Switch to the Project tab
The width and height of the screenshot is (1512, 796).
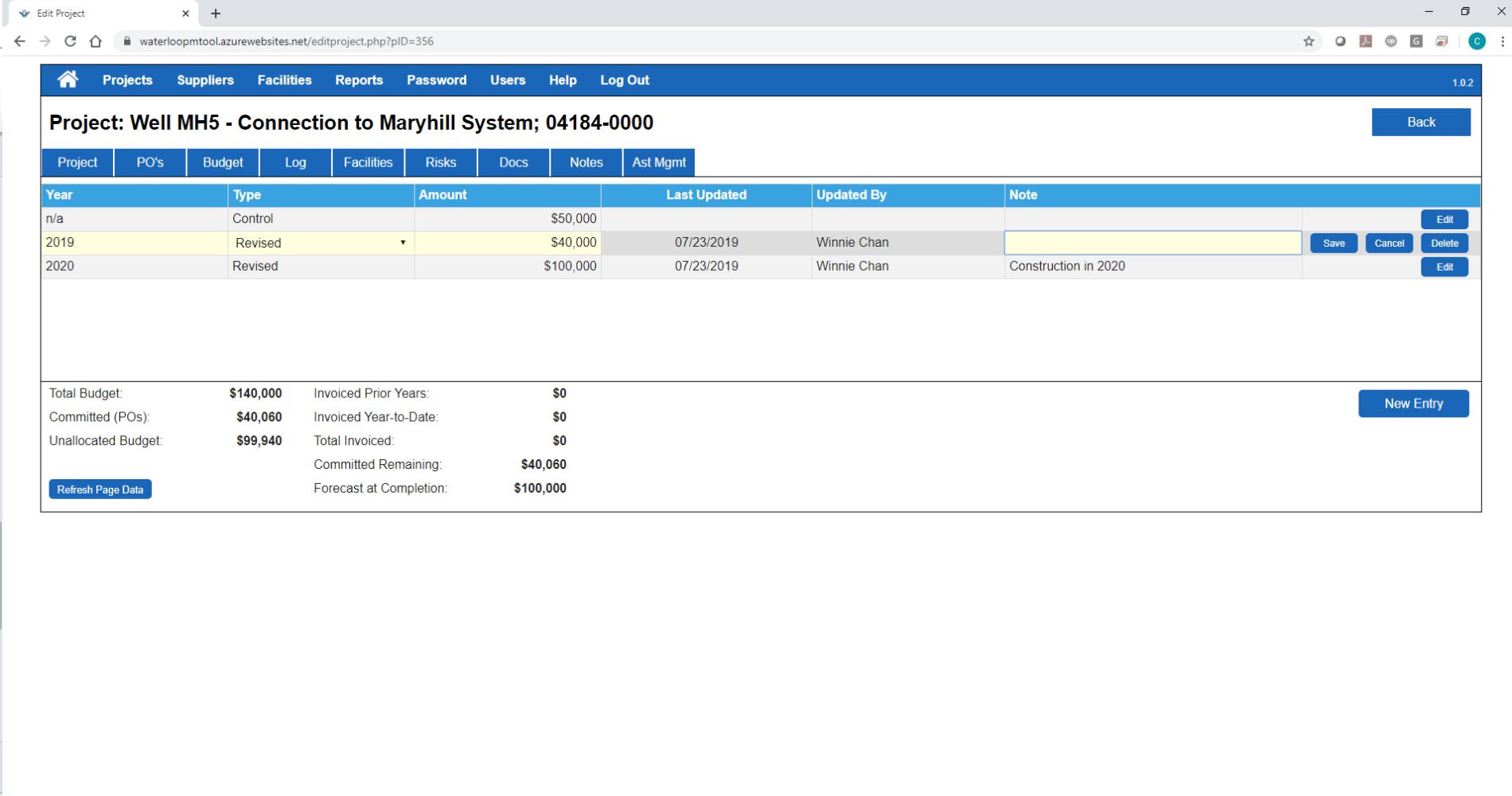pyautogui.click(x=77, y=162)
